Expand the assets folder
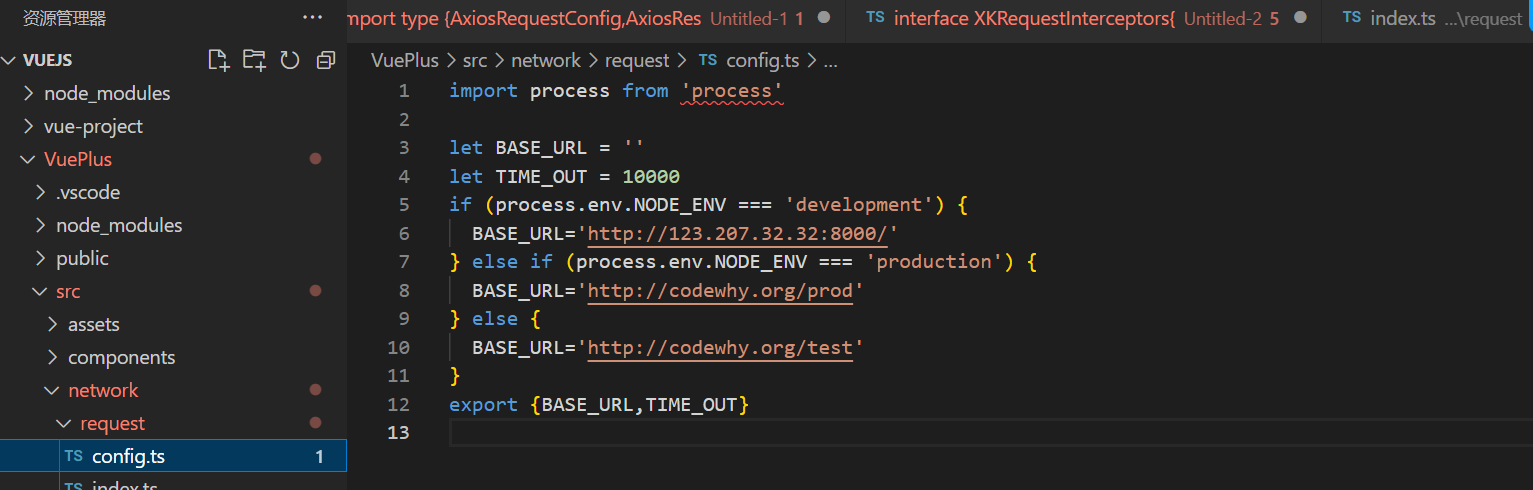The height and width of the screenshot is (490, 1533). tap(93, 324)
